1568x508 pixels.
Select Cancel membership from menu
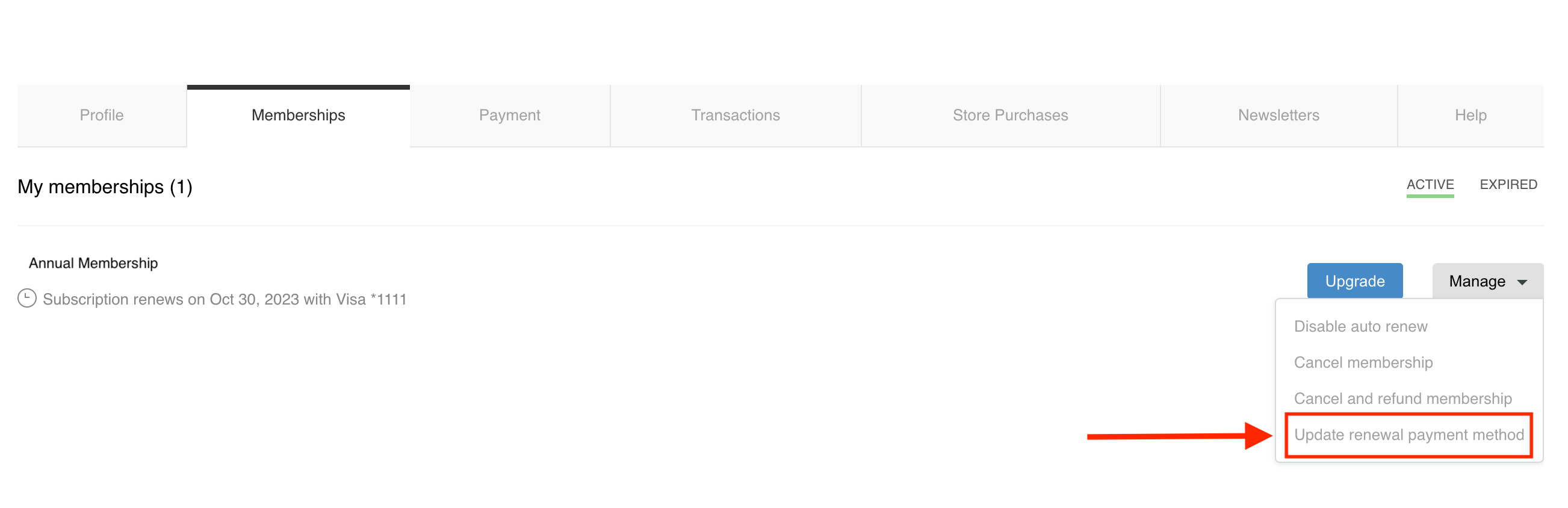pyautogui.click(x=1363, y=362)
